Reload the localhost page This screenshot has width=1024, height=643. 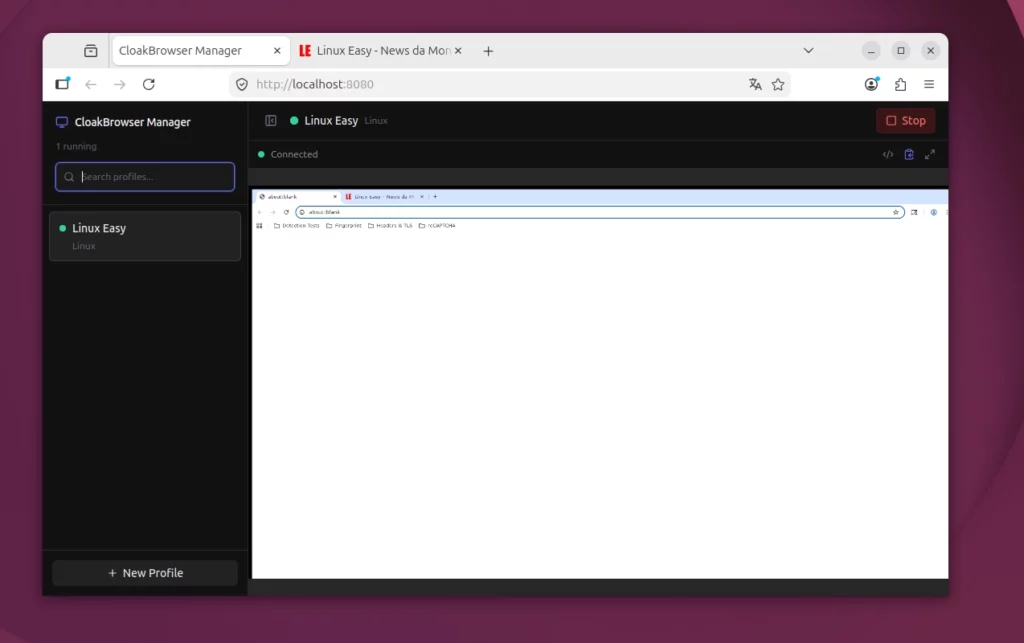[149, 84]
